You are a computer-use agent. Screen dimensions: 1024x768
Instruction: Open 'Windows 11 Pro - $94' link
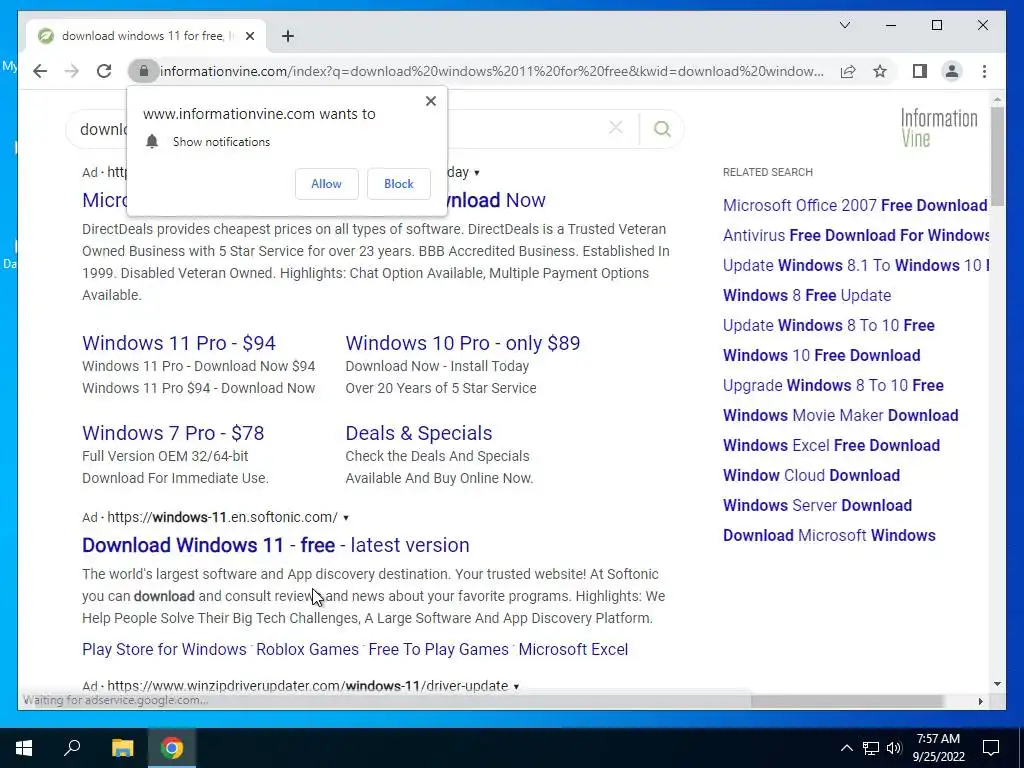click(179, 343)
